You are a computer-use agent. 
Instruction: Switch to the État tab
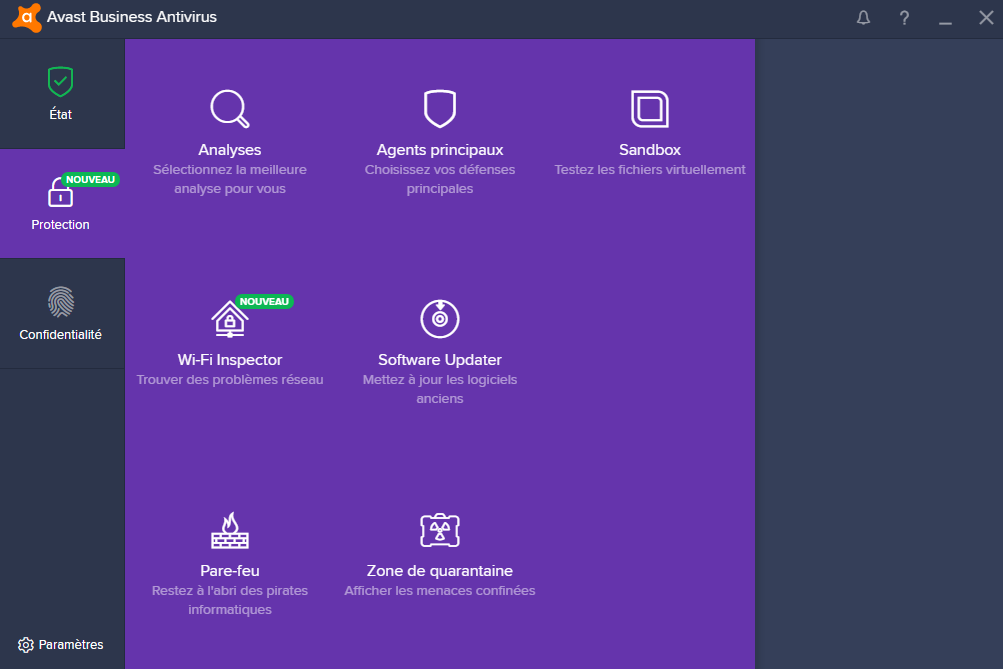pos(61,94)
